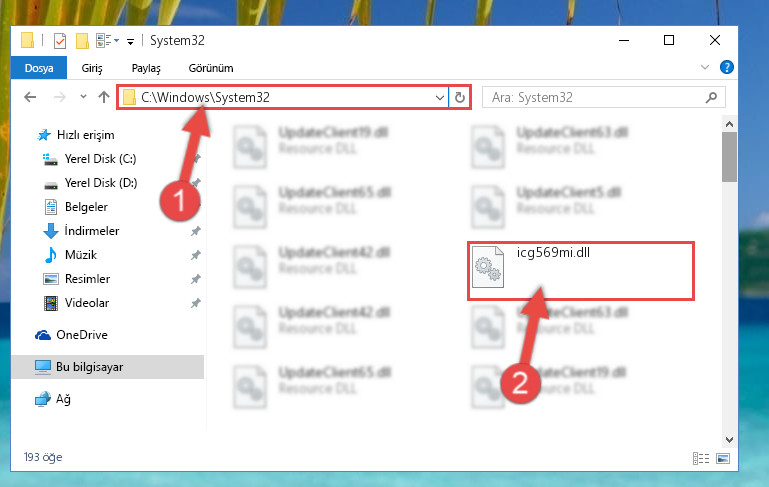This screenshot has width=769, height=487.
Task: Go back with the left arrow button
Action: (30, 97)
